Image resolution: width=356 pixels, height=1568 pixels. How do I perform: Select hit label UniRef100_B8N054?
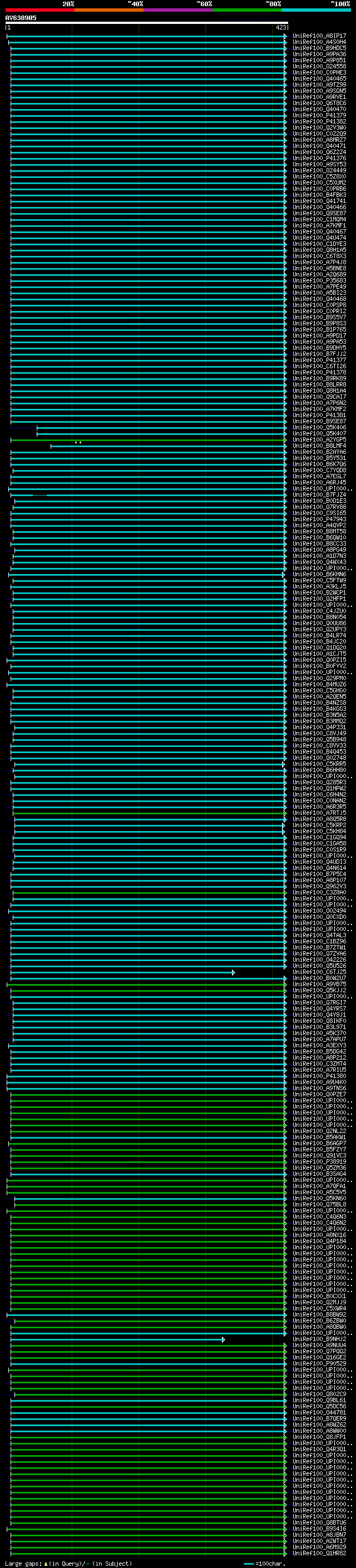tap(319, 617)
